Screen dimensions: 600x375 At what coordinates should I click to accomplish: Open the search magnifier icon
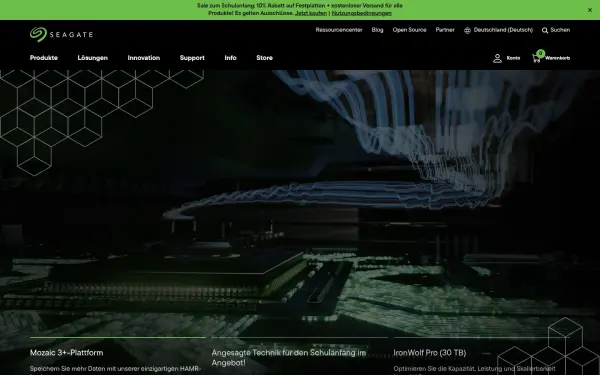pos(545,30)
